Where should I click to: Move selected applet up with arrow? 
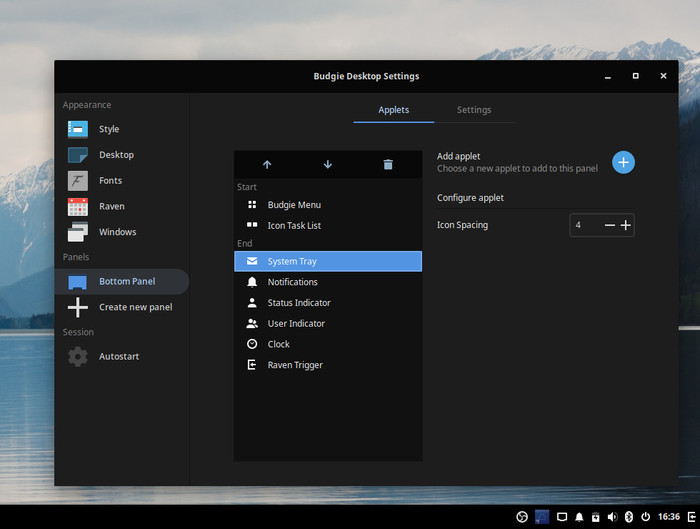tap(267, 165)
